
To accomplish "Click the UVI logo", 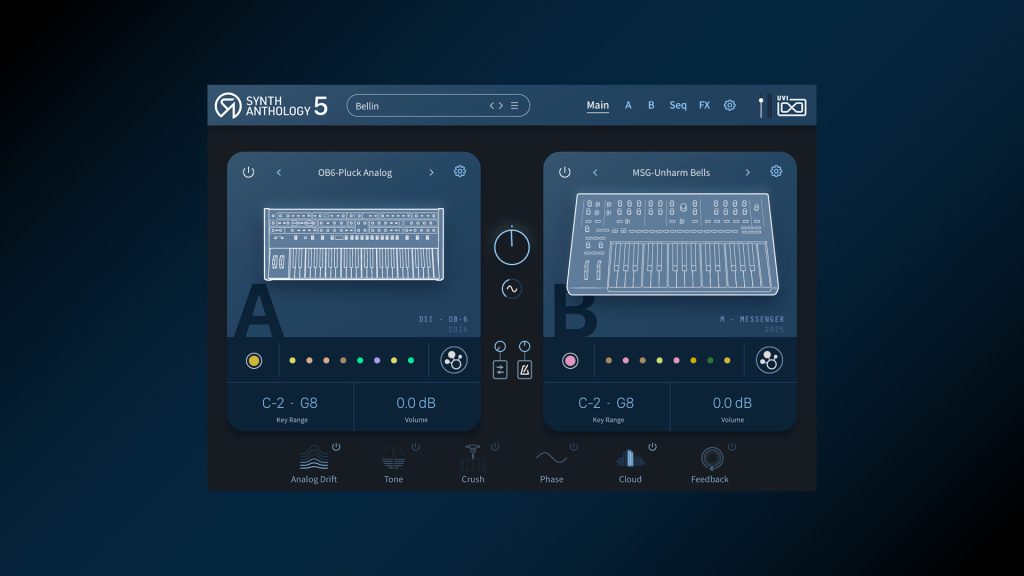I will 792,106.
